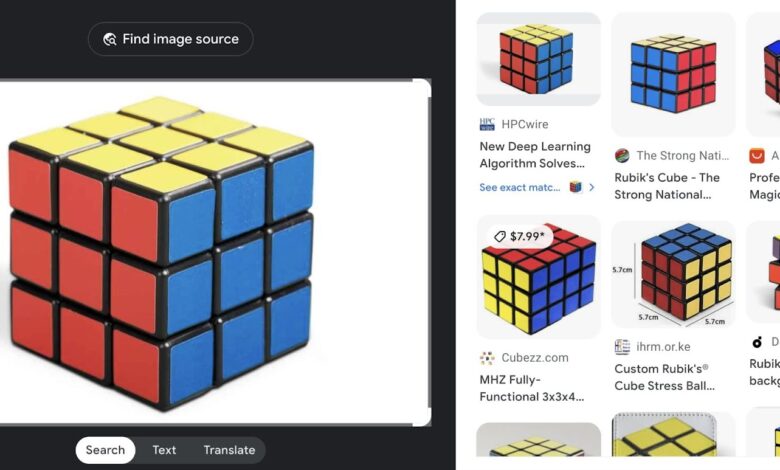This screenshot has width=780, height=470.
Task: Open the MHZ Fully-Functional 3x3x4 result title
Action: click(x=532, y=388)
